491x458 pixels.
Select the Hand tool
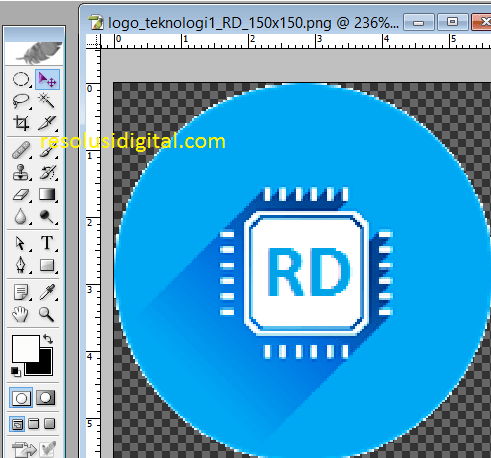pos(21,314)
